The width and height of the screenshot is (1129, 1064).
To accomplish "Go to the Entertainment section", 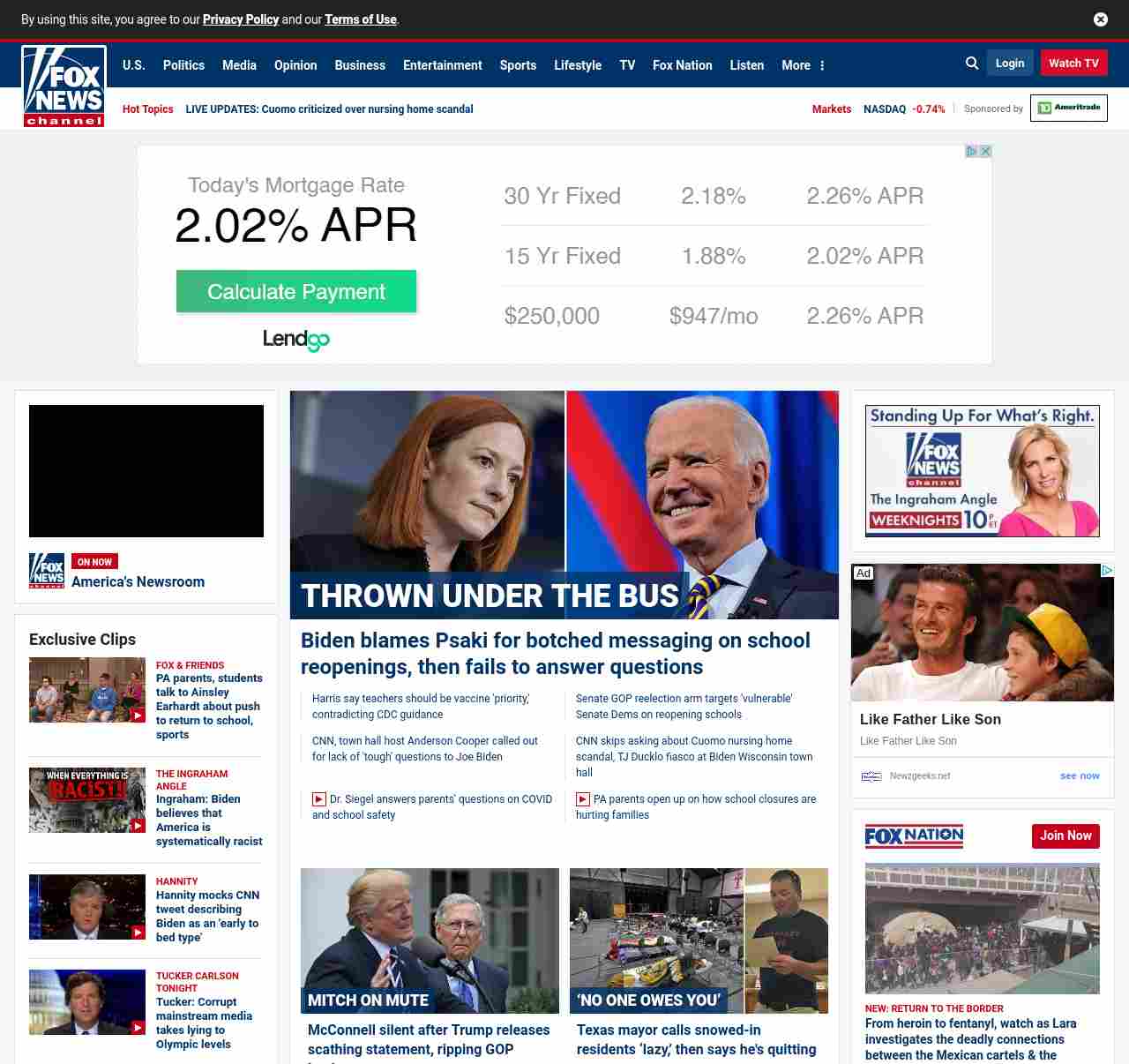I will pyautogui.click(x=442, y=65).
